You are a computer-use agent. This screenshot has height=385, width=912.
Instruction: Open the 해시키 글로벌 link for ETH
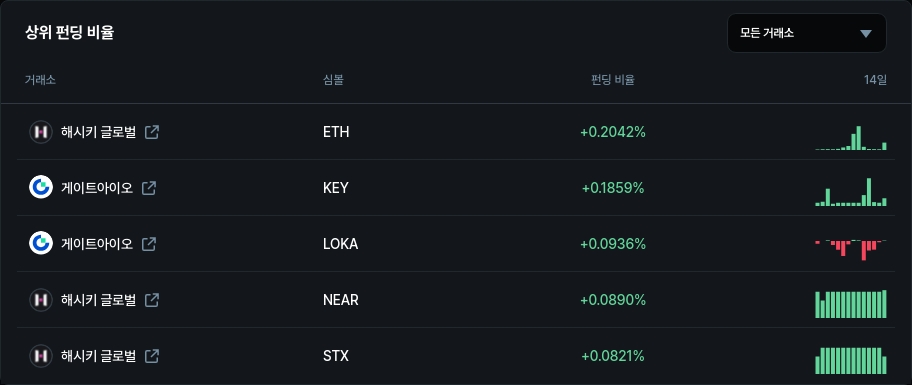click(x=98, y=132)
